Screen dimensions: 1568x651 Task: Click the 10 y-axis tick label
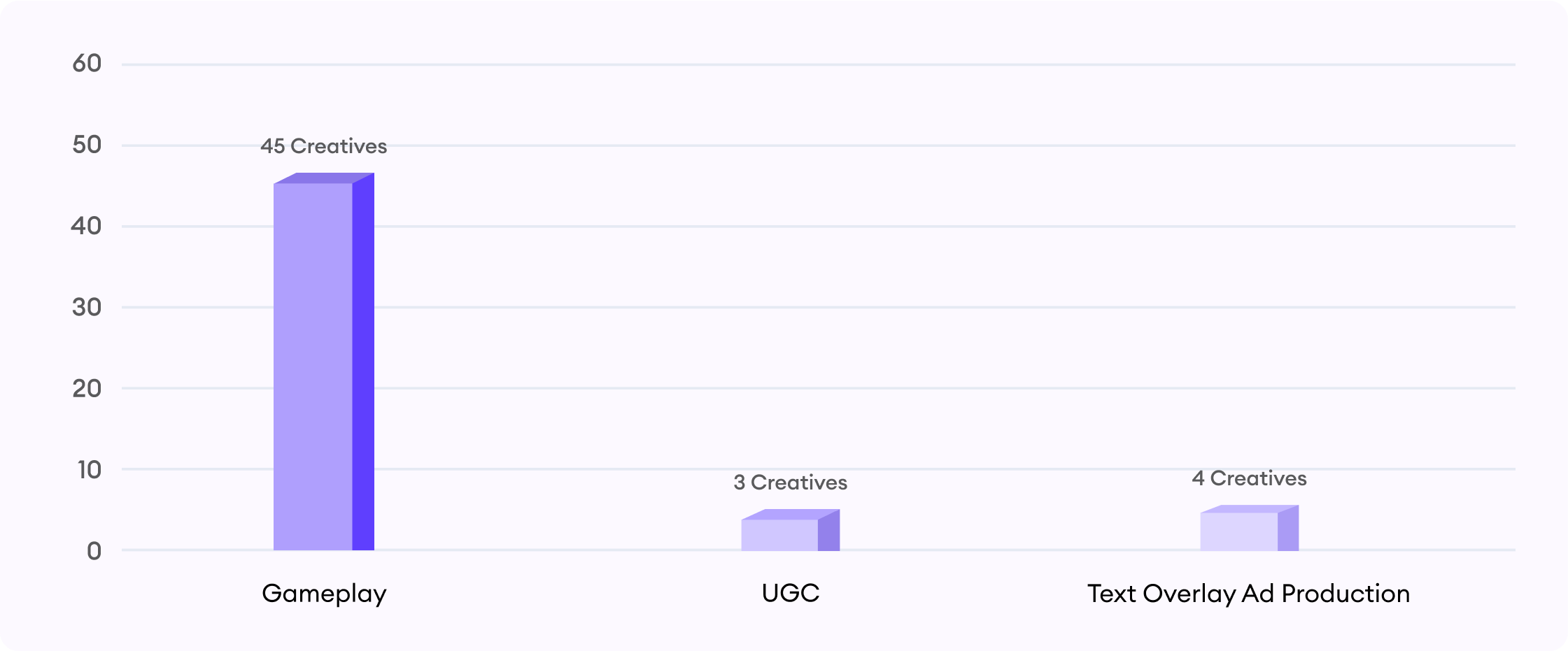(90, 470)
